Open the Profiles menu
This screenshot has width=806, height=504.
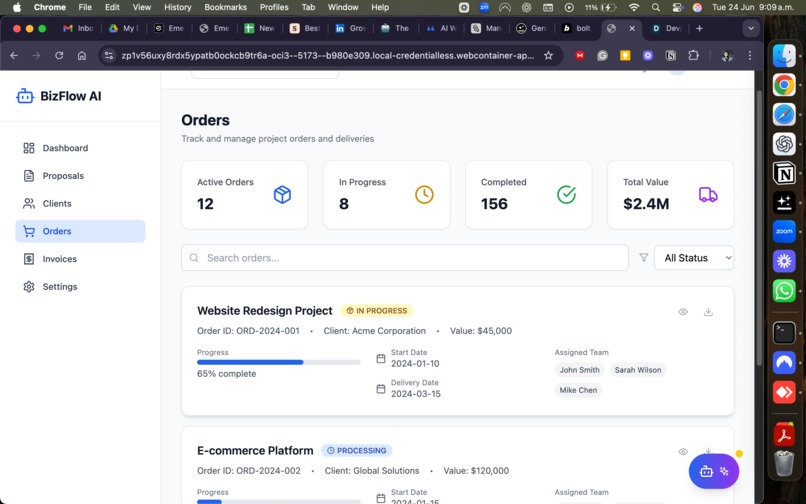274,7
